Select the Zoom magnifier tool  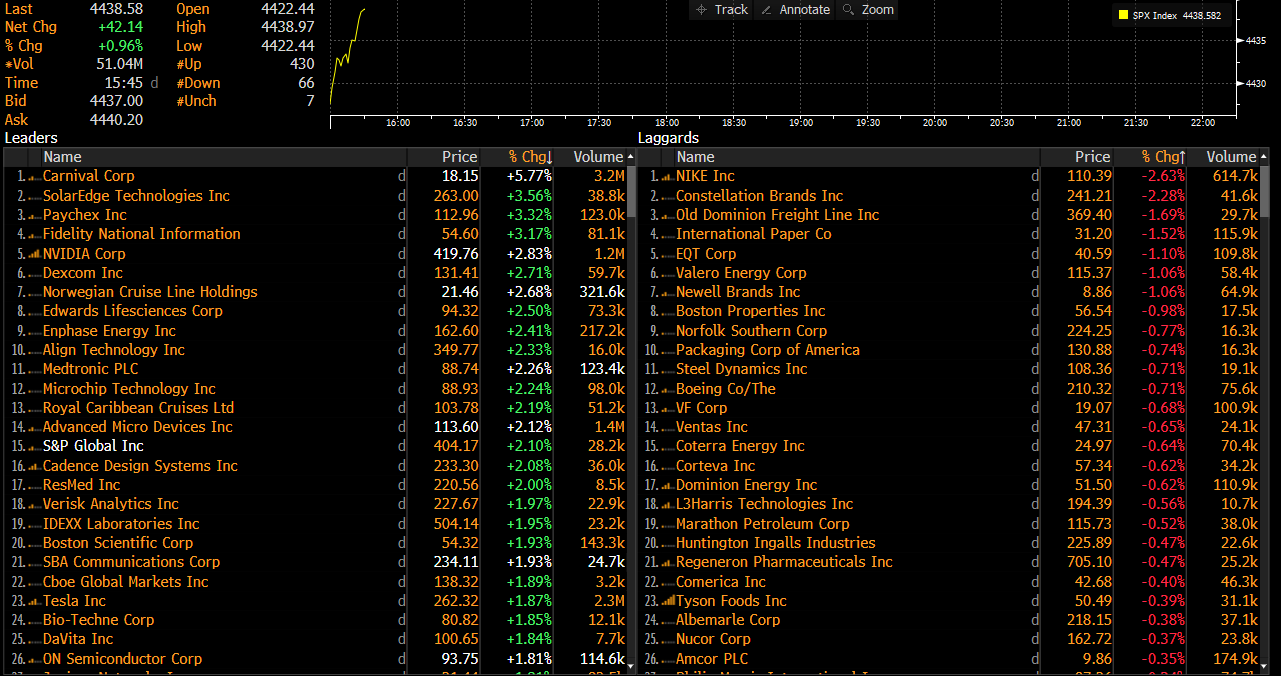849,10
